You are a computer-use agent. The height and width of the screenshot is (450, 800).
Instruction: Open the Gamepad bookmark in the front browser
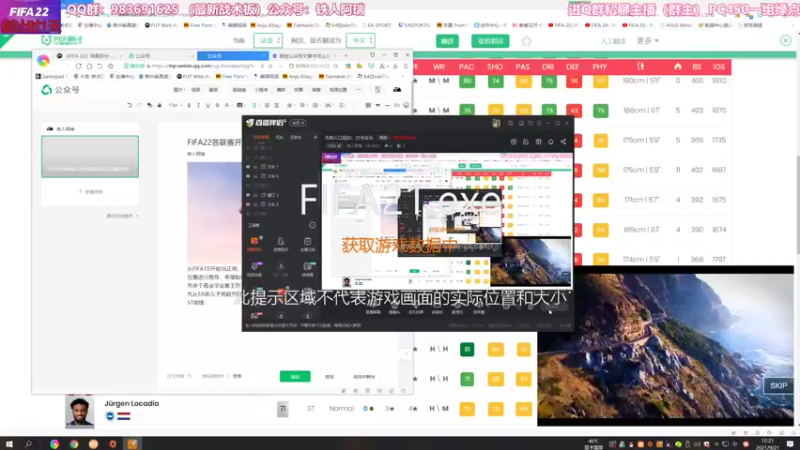(x=51, y=77)
